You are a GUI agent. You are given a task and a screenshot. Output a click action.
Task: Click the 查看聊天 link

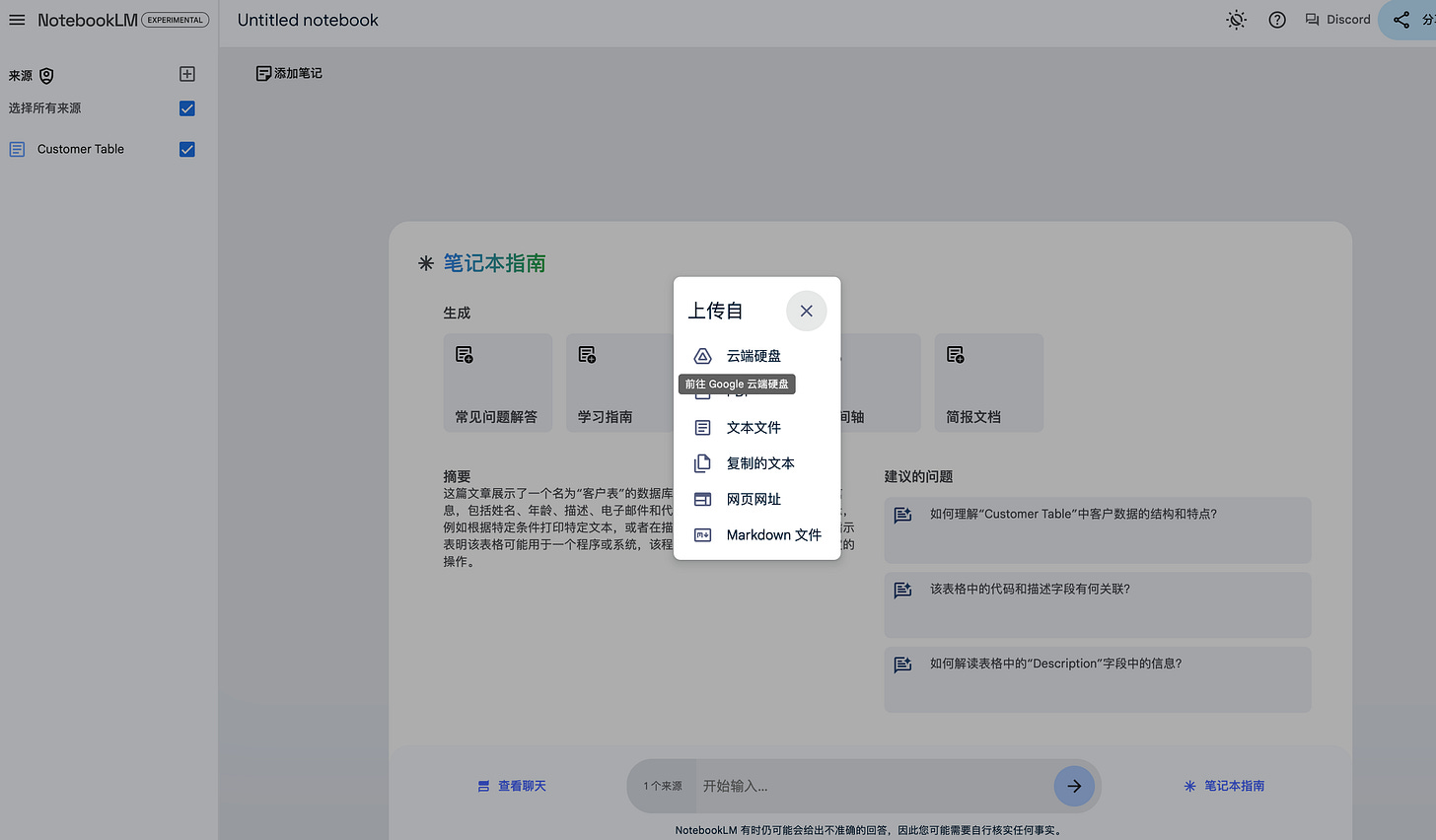coord(512,786)
